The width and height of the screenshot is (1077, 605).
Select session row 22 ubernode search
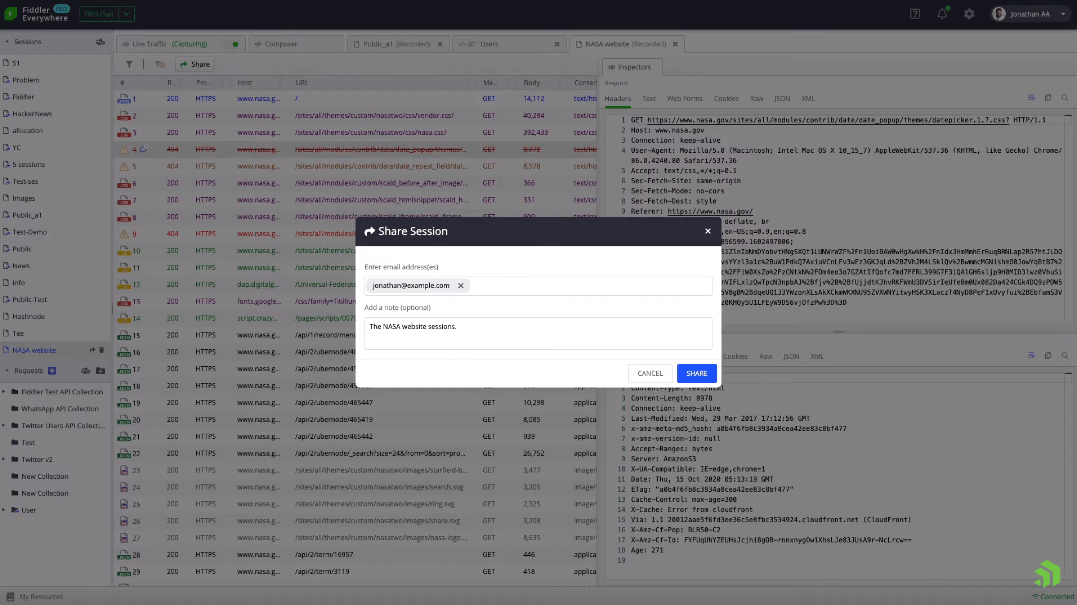point(356,453)
